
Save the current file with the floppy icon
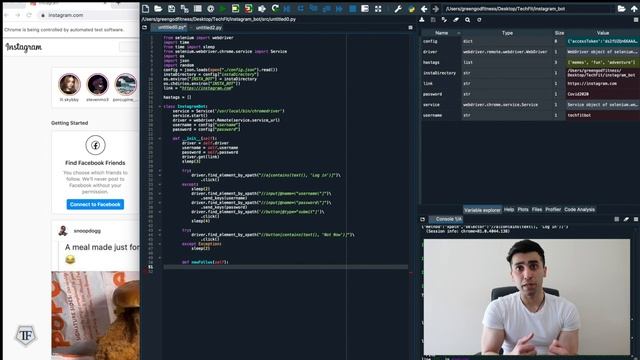(x=171, y=9)
